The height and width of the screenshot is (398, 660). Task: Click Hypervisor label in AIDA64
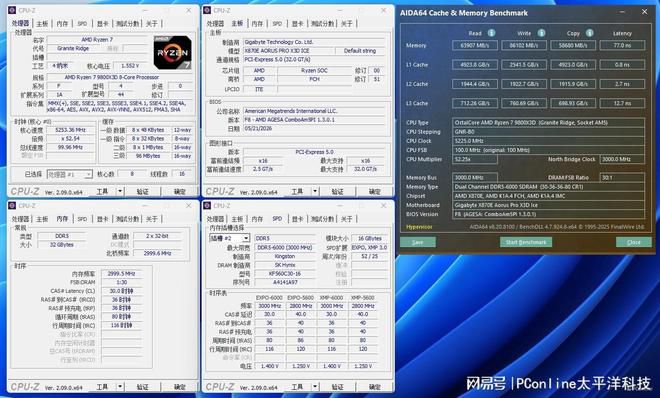[x=419, y=227]
